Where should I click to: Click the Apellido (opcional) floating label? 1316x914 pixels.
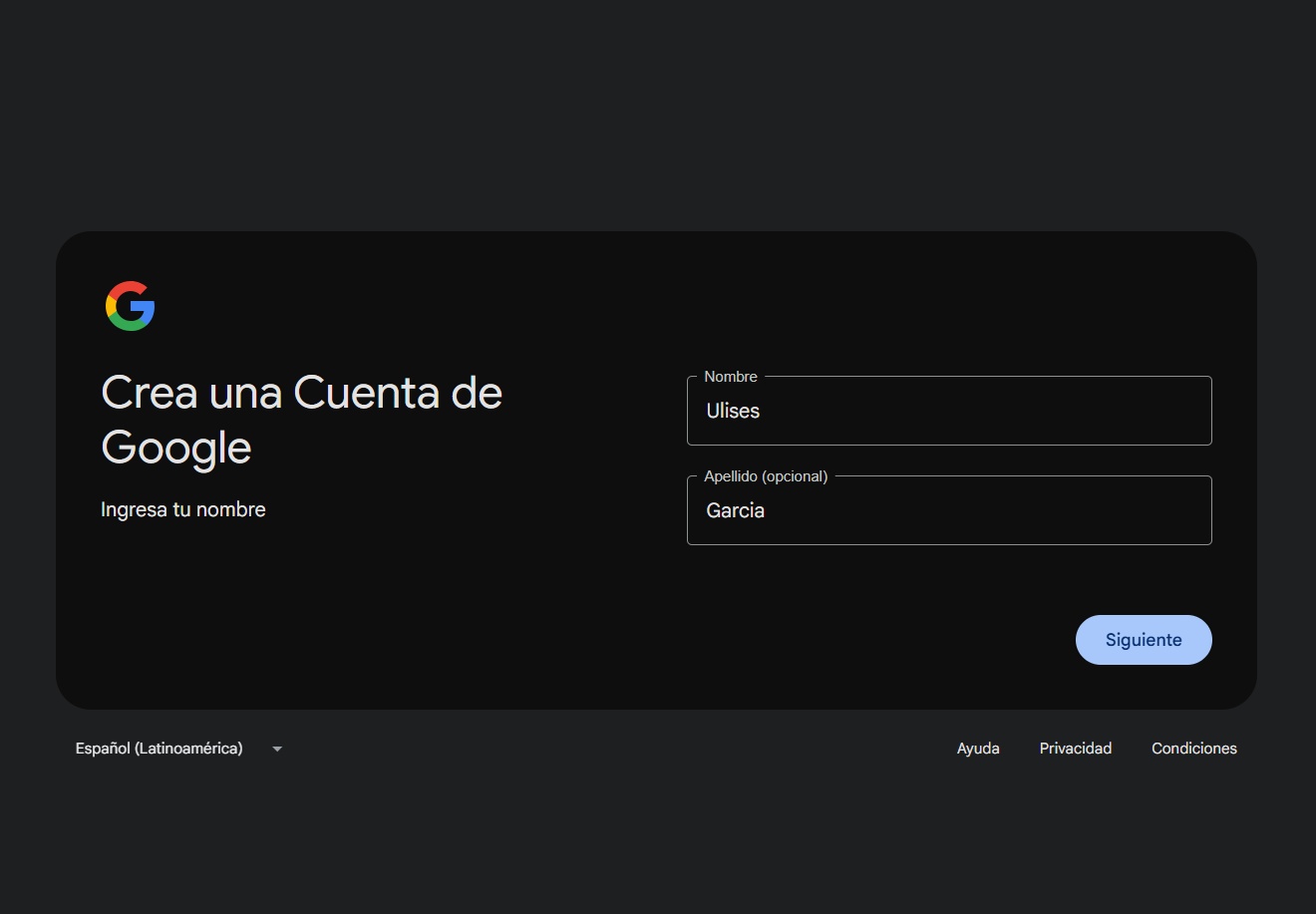click(763, 476)
